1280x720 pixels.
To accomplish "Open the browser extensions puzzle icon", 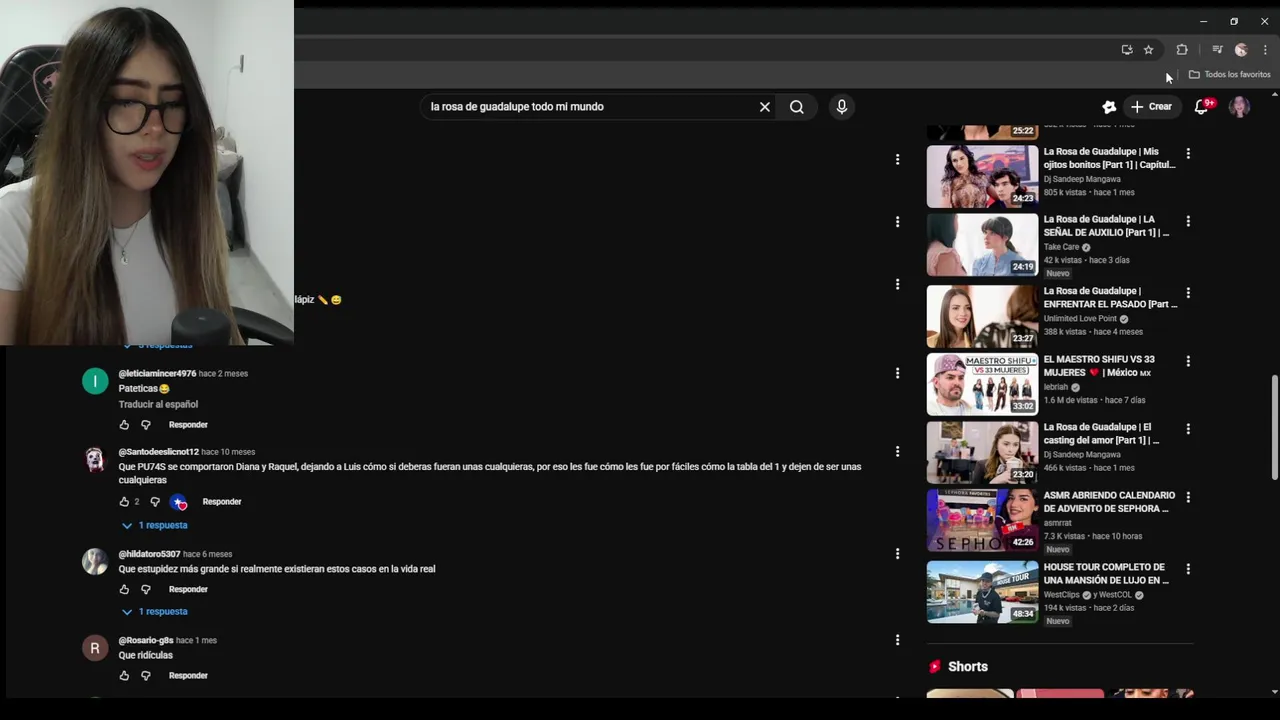I will [1182, 50].
